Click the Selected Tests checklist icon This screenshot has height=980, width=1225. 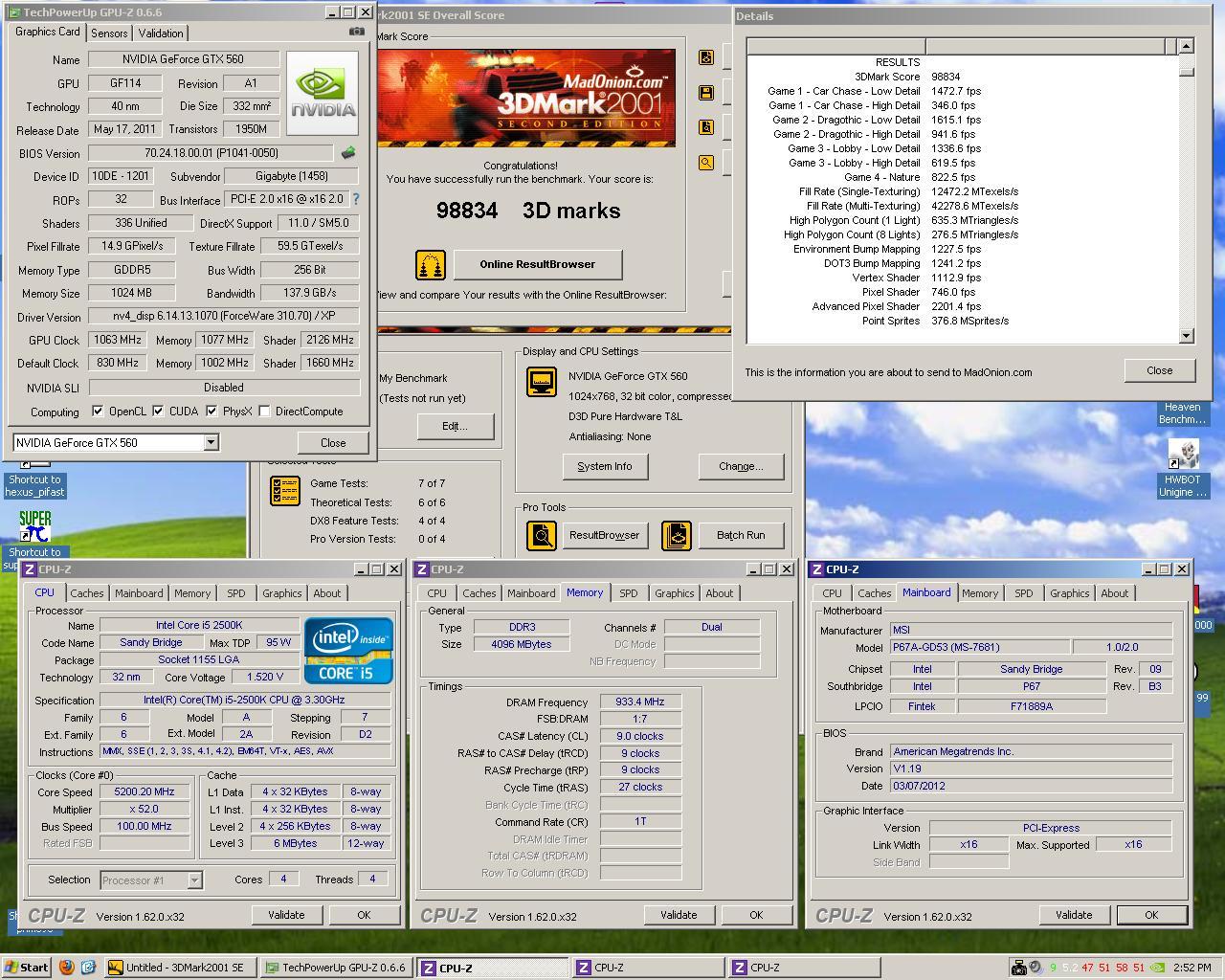(285, 490)
